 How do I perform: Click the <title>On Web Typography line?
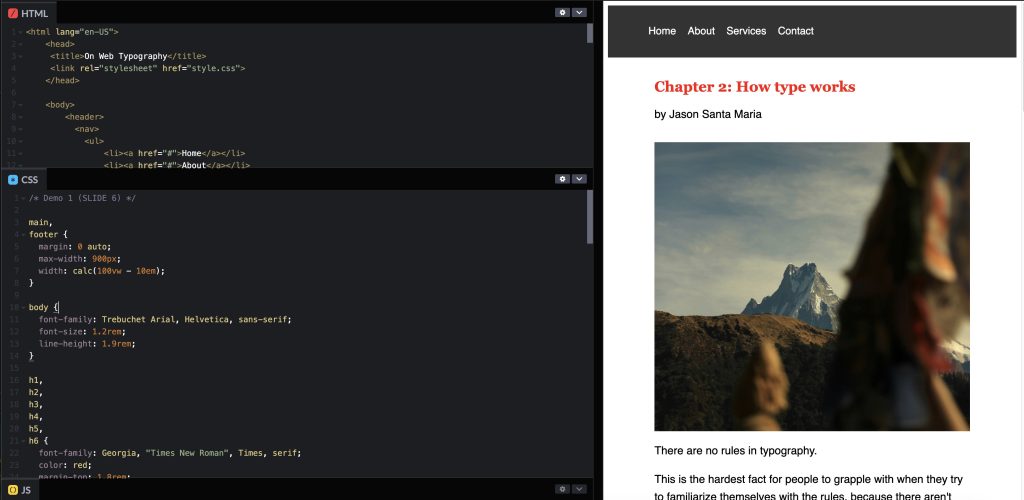pos(128,56)
